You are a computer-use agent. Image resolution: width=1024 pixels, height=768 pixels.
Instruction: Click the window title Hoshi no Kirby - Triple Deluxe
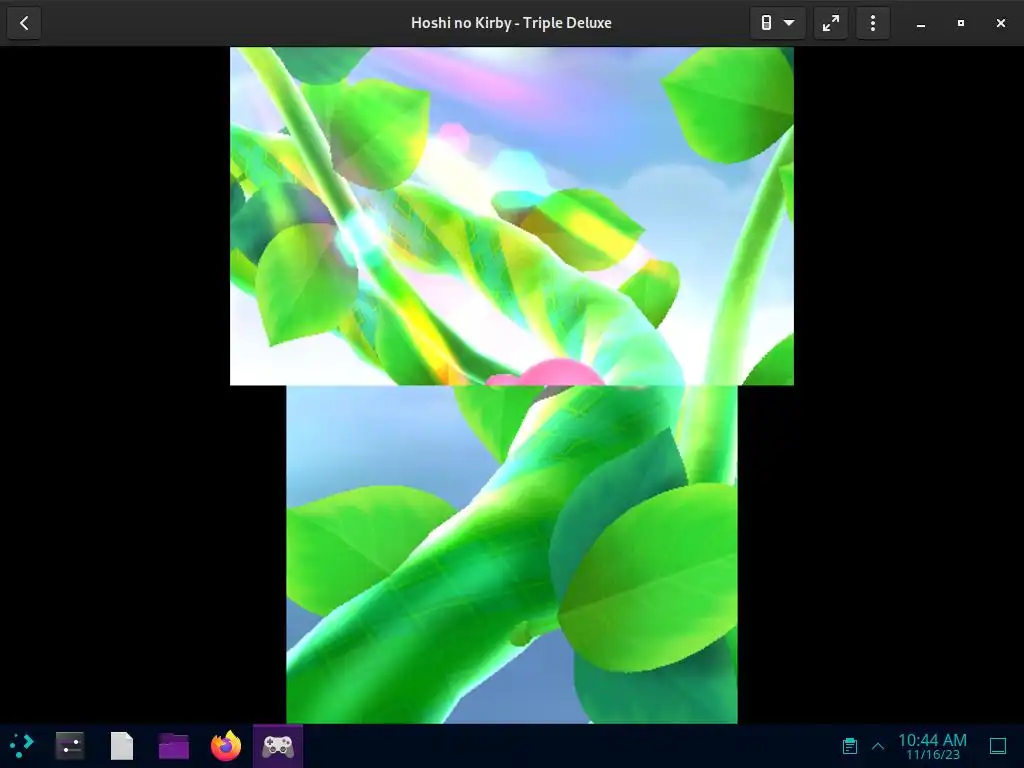(511, 23)
